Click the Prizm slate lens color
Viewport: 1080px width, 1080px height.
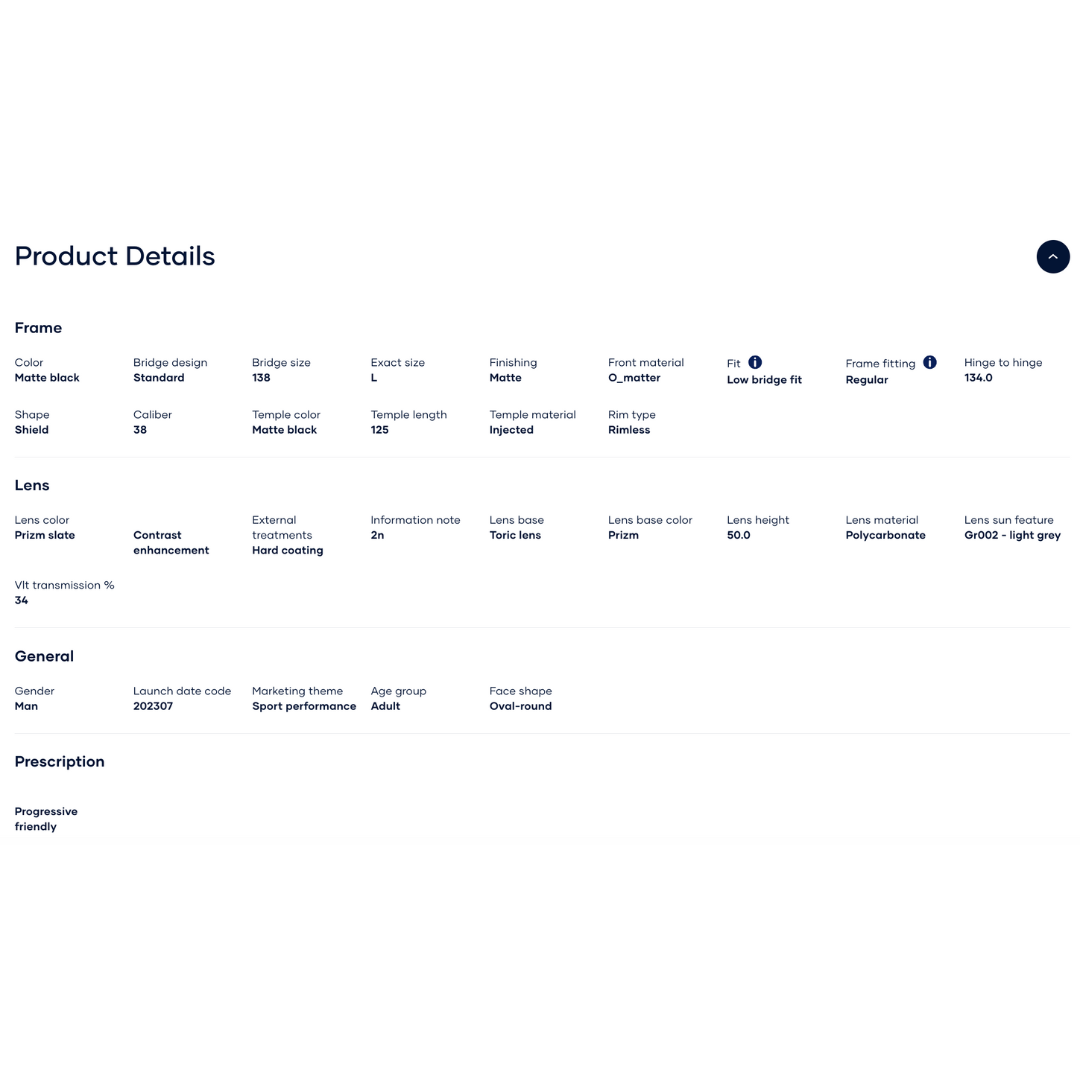(x=45, y=535)
